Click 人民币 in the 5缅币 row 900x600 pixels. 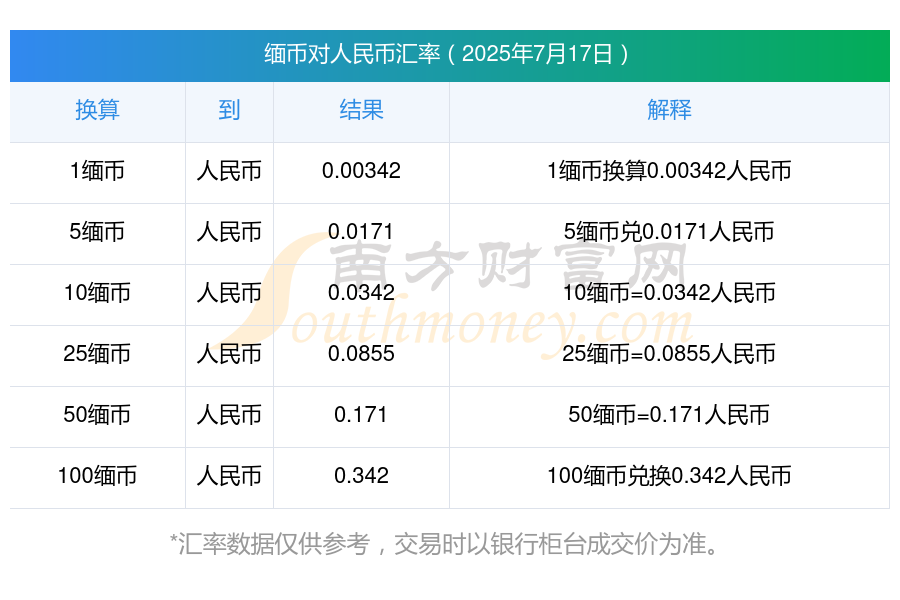click(229, 232)
